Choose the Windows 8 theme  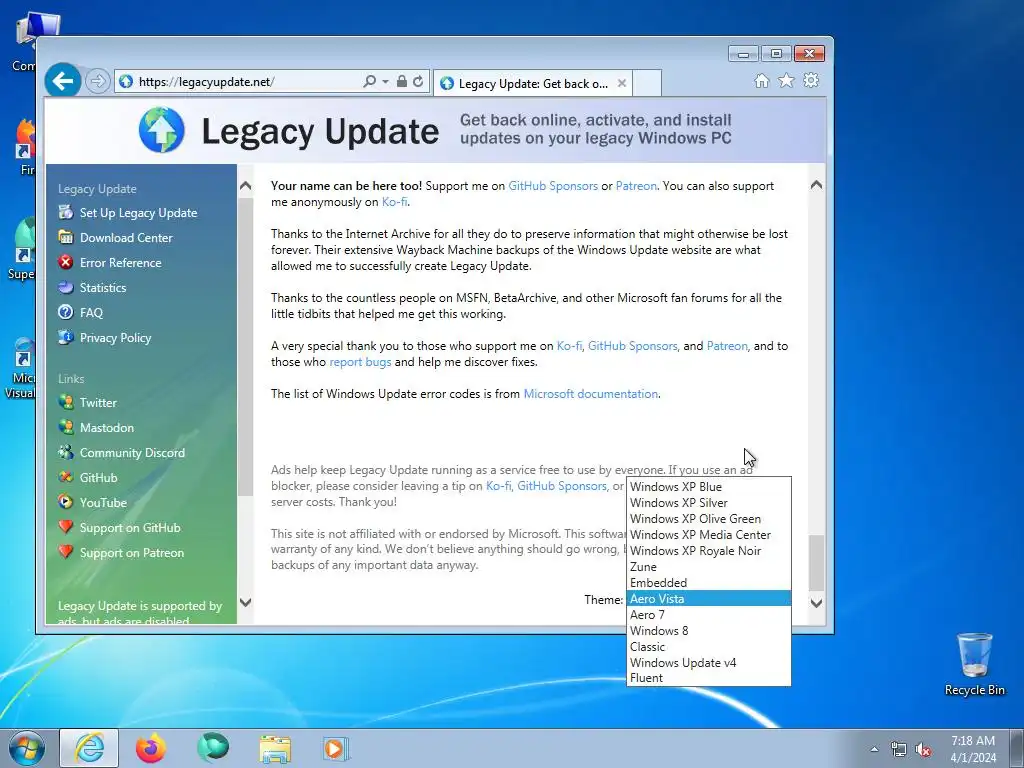[x=709, y=631]
